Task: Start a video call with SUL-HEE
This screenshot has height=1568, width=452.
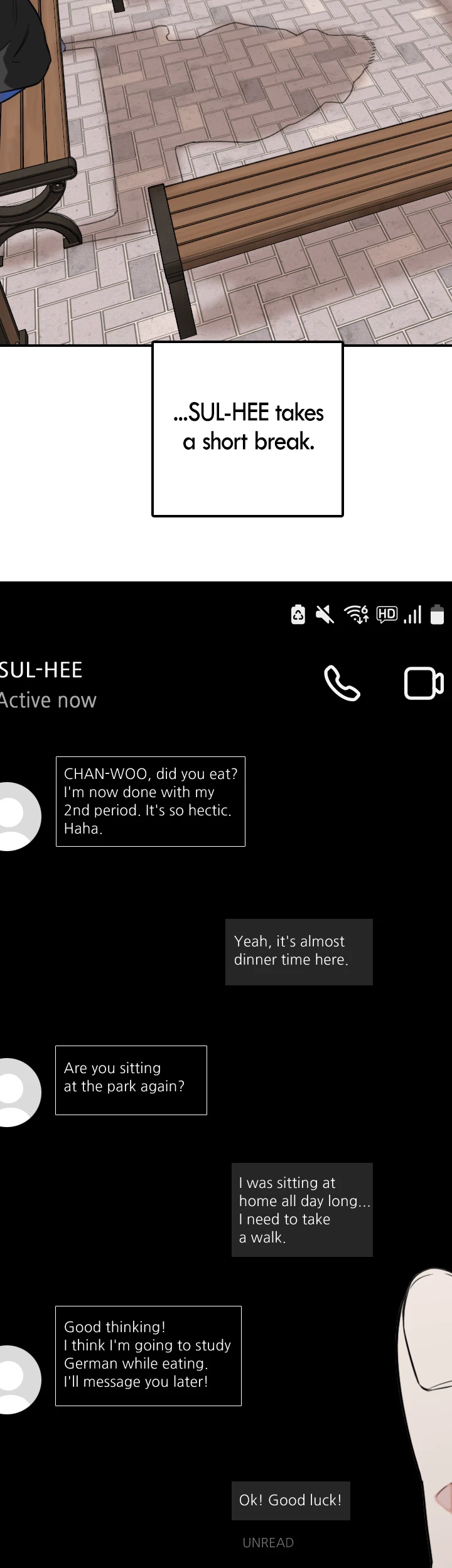Action: 424,683
